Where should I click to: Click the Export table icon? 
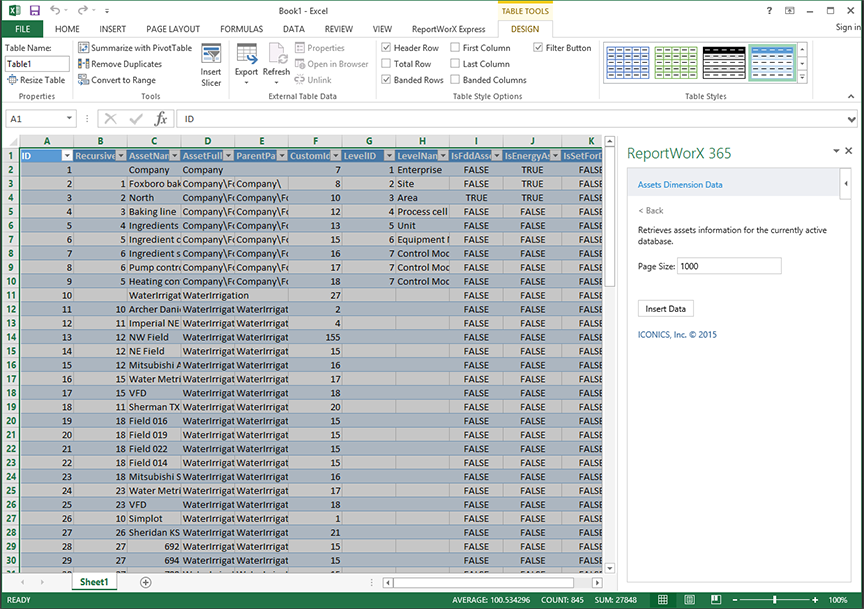[x=246, y=56]
